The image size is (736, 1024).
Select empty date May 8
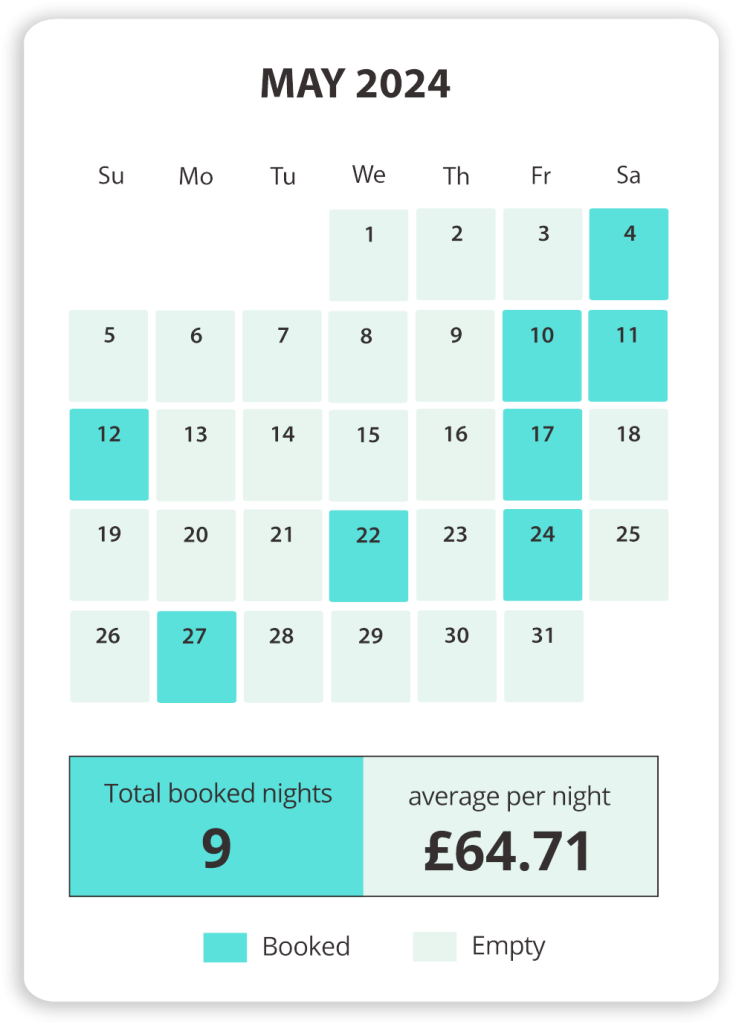[x=368, y=356]
